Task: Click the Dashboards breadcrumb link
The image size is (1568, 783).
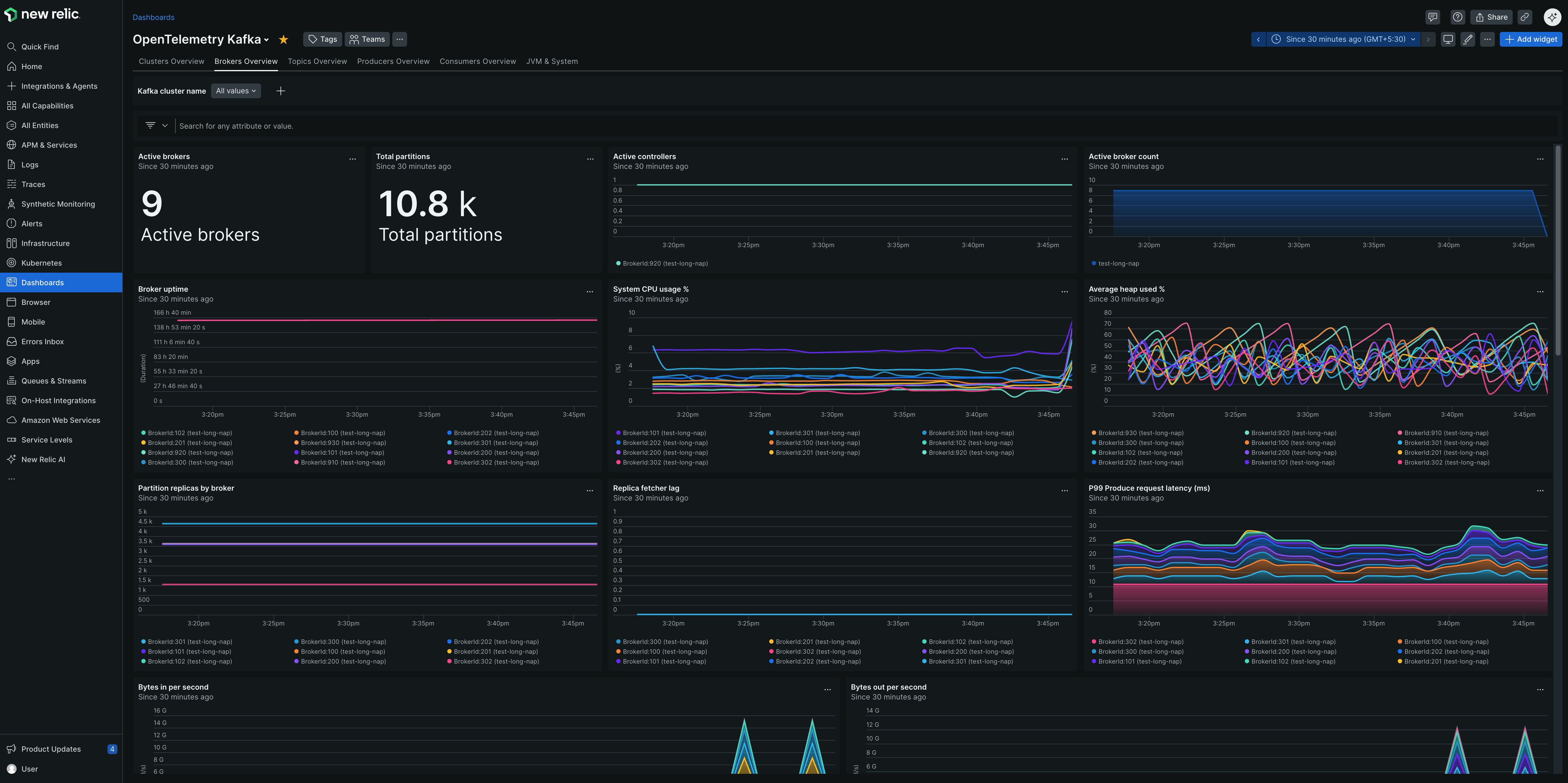Action: click(x=153, y=18)
